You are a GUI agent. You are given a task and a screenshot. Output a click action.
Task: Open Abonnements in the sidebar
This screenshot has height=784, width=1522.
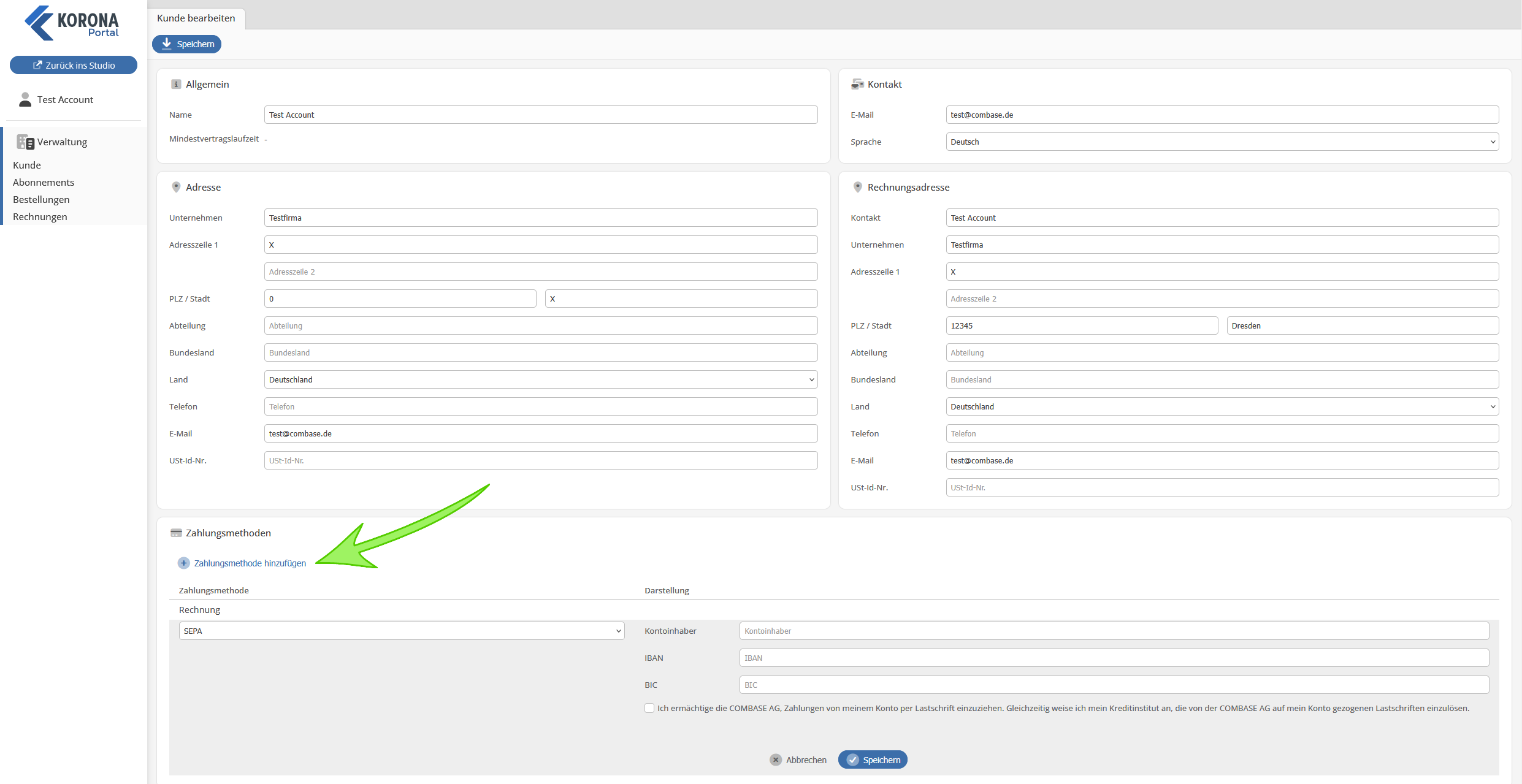[x=44, y=182]
